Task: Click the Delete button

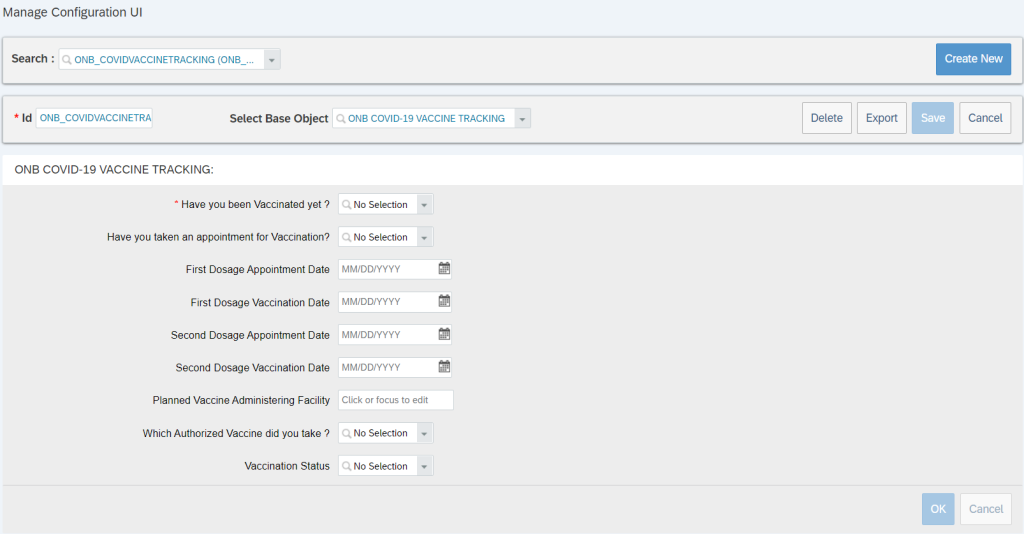Action: [x=827, y=118]
